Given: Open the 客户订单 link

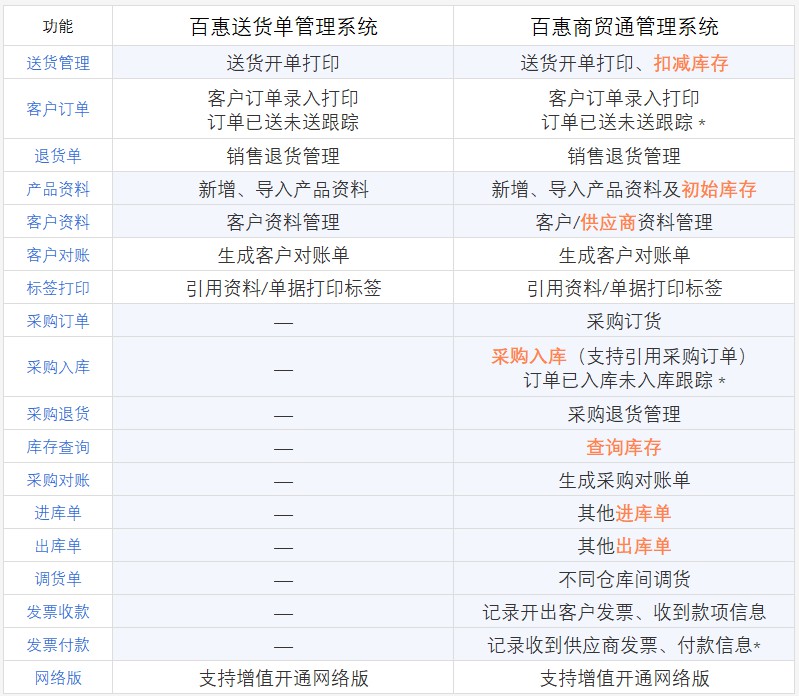Looking at the screenshot, I should click(58, 109).
